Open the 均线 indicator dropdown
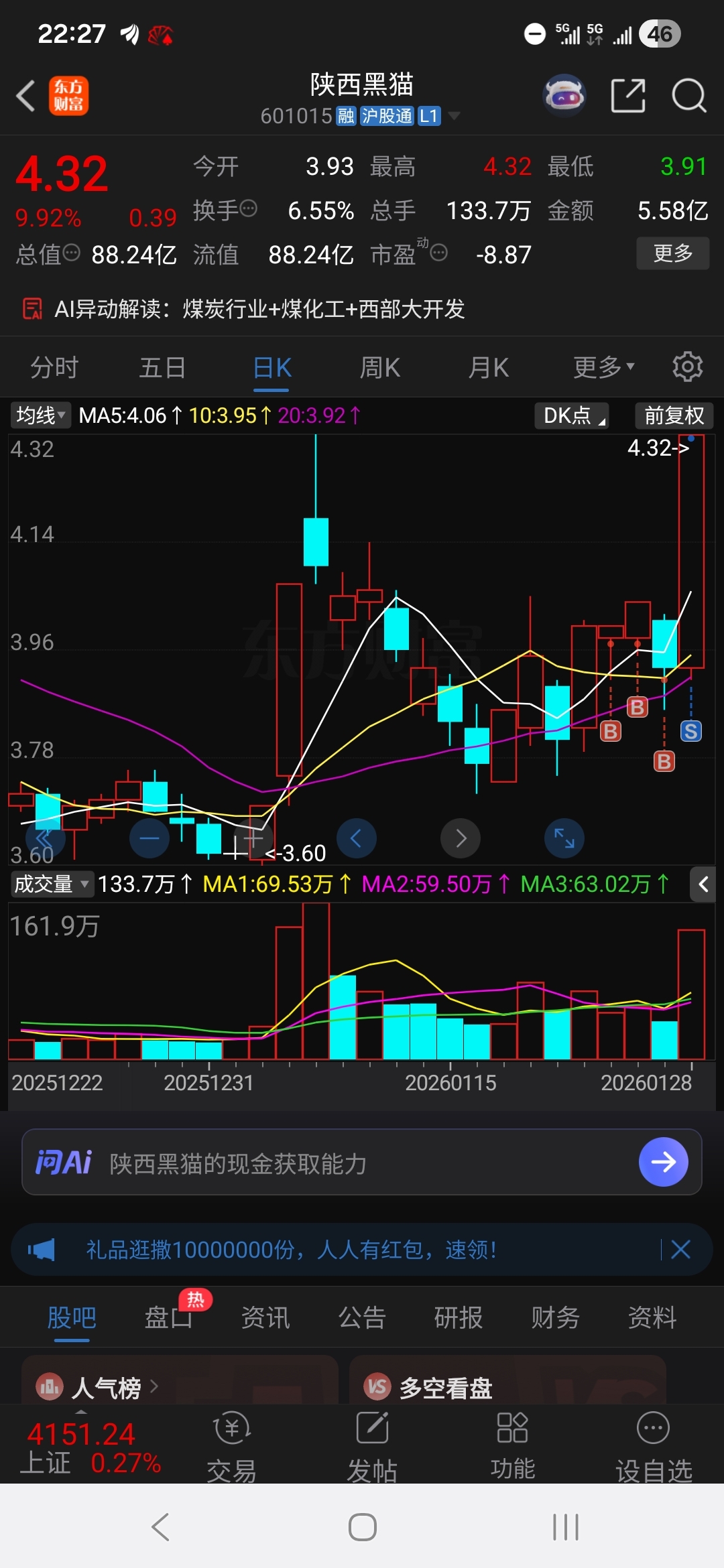This screenshot has height=1568, width=724. click(41, 415)
